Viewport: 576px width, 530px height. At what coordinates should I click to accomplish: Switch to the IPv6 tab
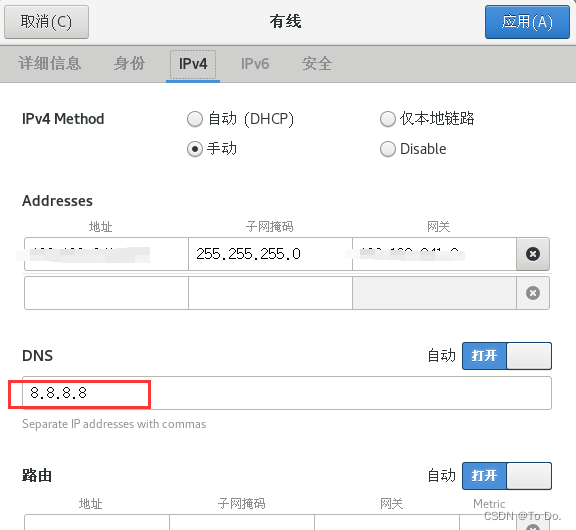(255, 64)
